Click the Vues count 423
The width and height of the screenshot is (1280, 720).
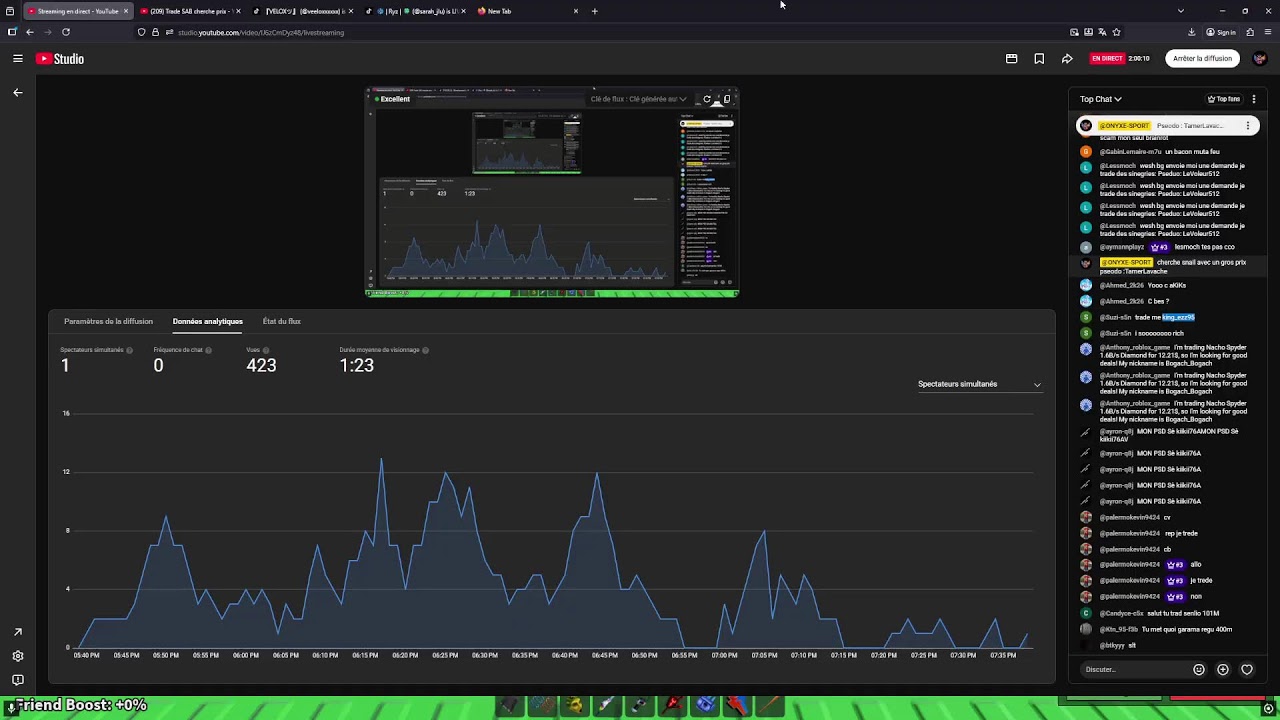(x=261, y=365)
